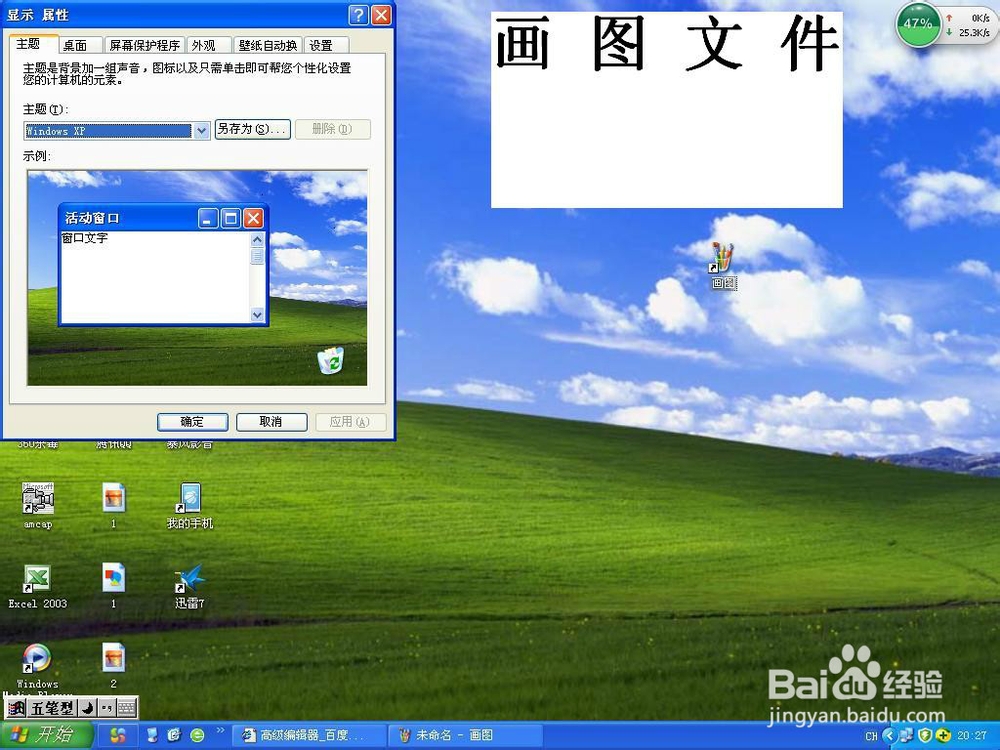Open the 主题 theme dropdown (Windows XP)

[x=117, y=131]
